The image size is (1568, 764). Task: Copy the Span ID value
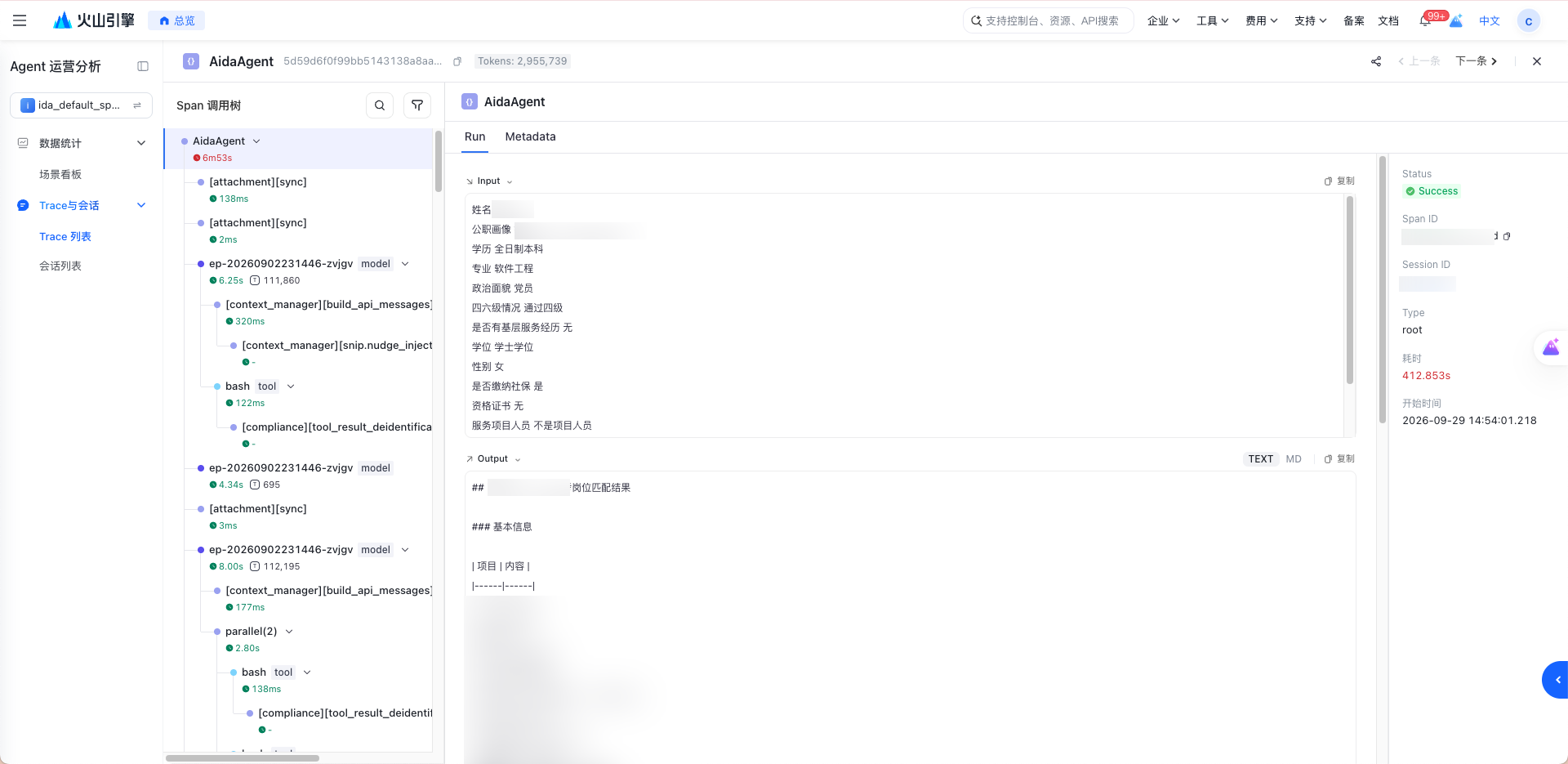1507,236
